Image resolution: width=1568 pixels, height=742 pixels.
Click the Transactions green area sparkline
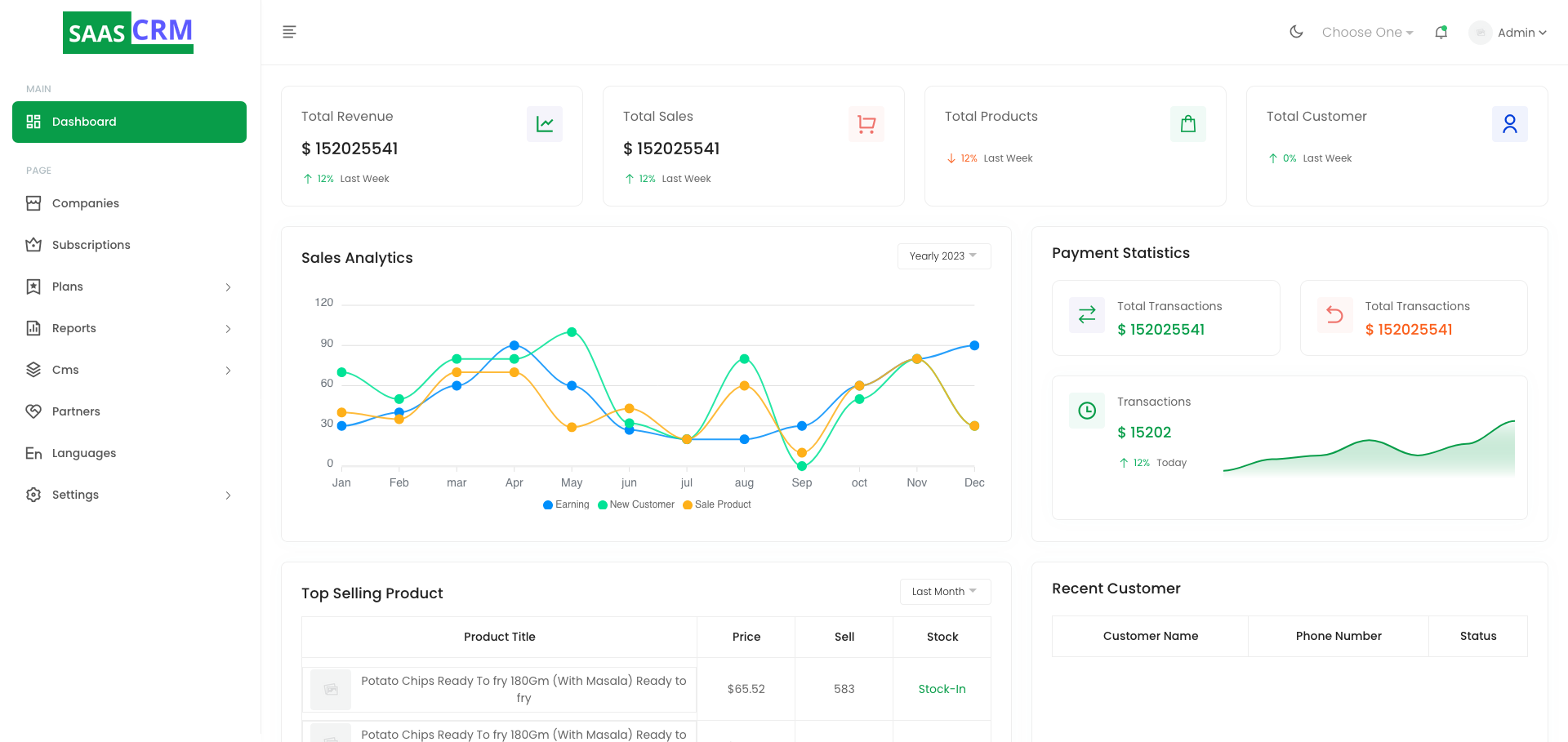click(1369, 448)
